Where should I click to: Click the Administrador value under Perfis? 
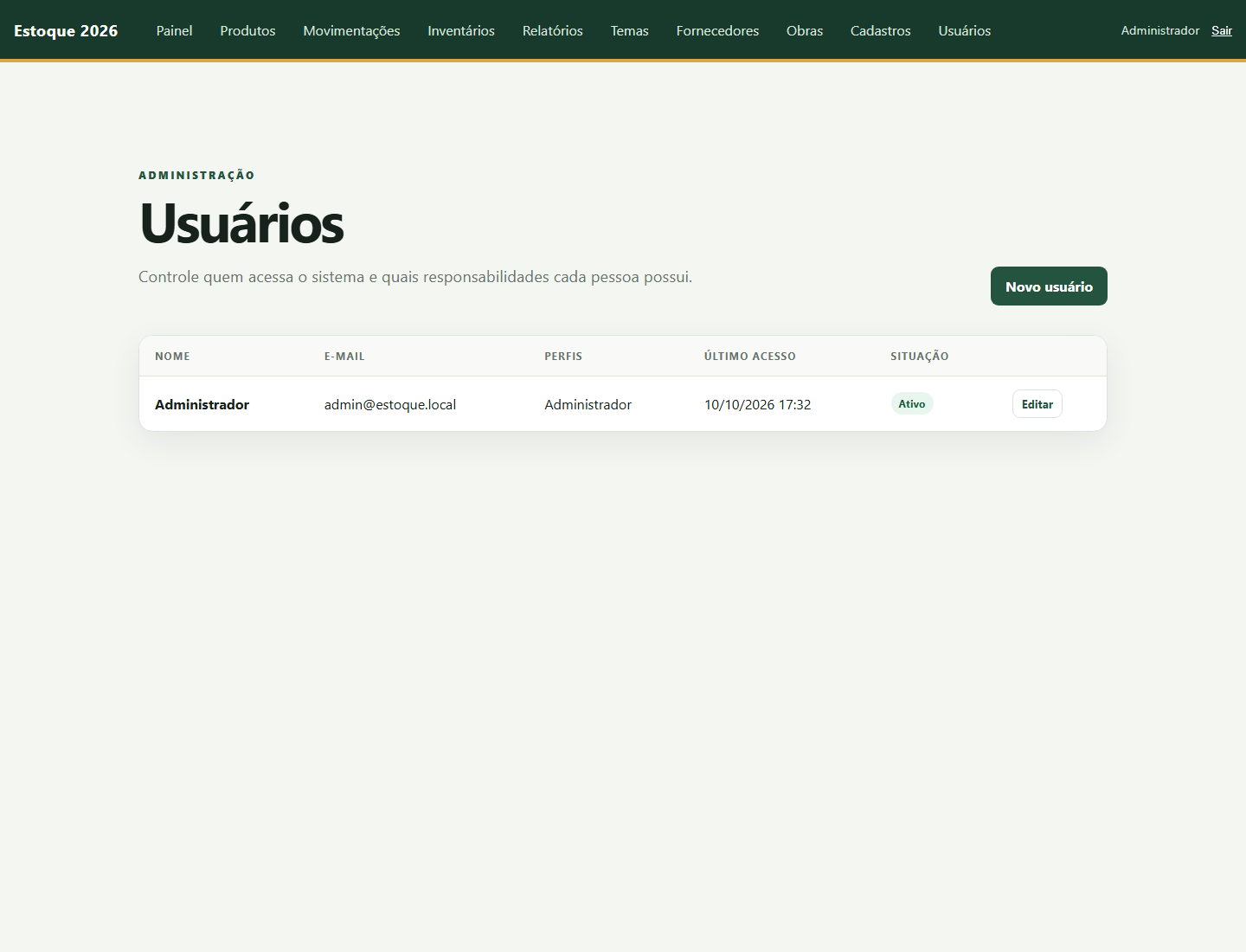point(588,404)
